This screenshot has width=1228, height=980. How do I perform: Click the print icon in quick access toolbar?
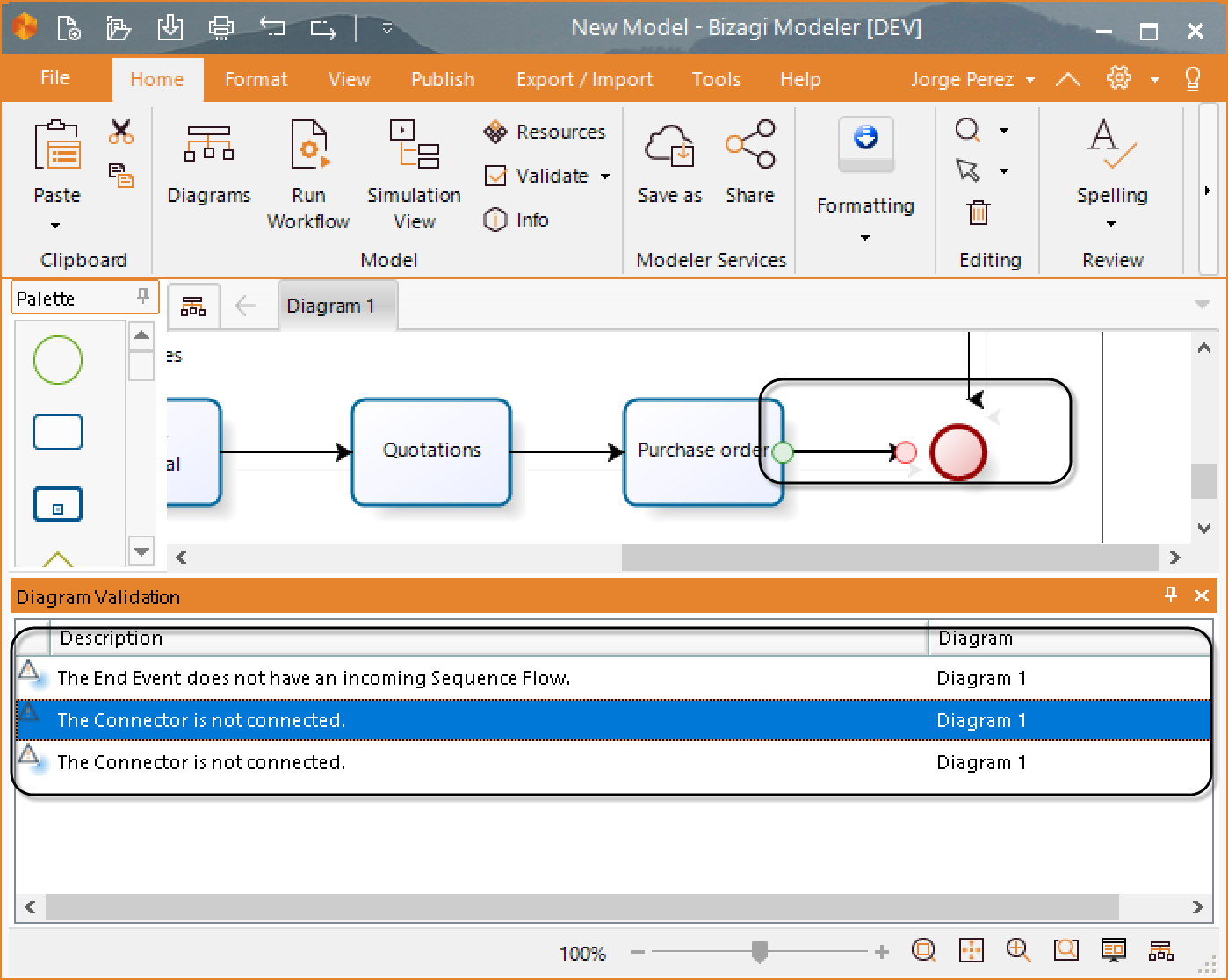221,29
